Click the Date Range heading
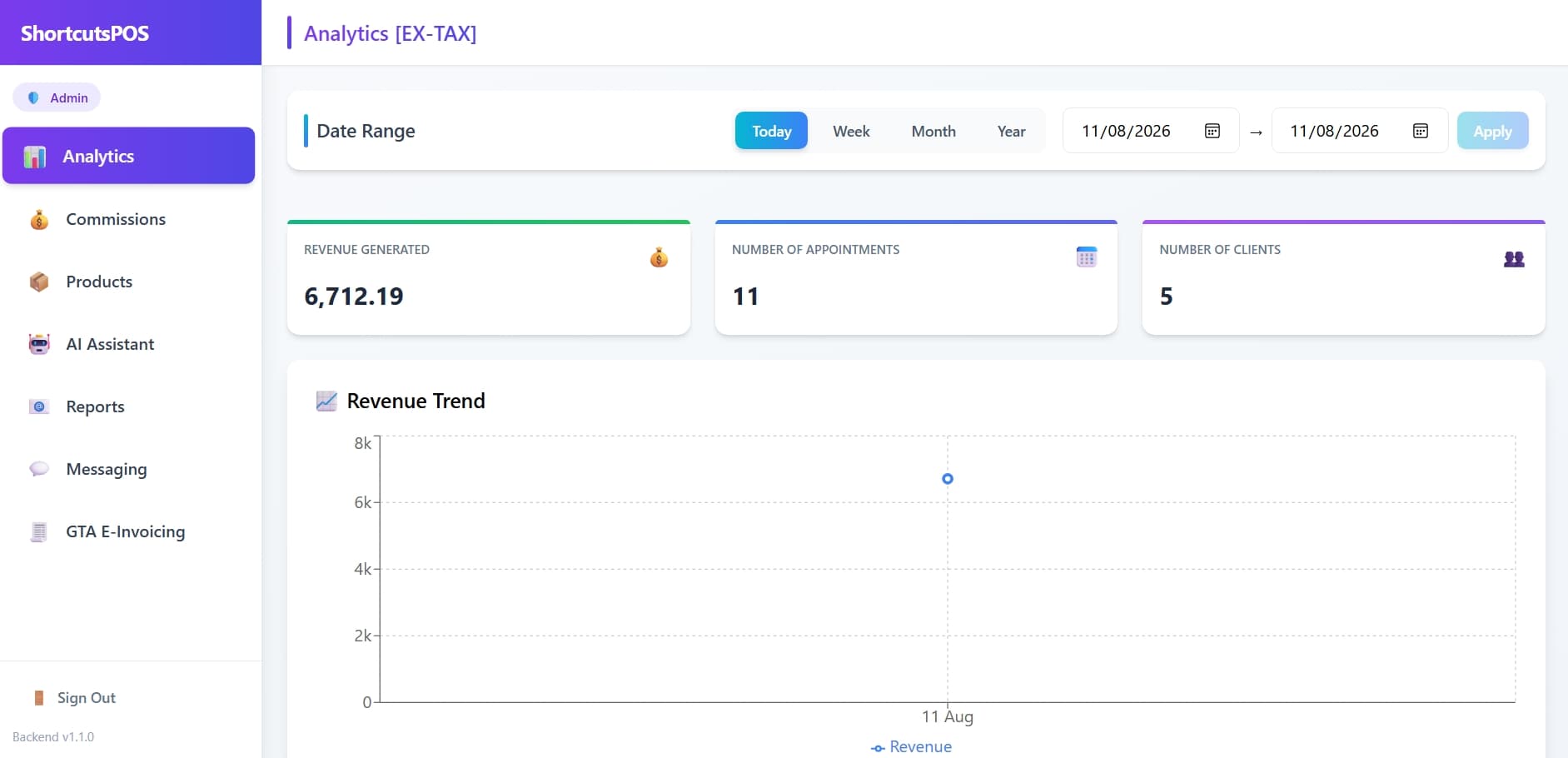This screenshot has width=1568, height=758. pyautogui.click(x=366, y=131)
